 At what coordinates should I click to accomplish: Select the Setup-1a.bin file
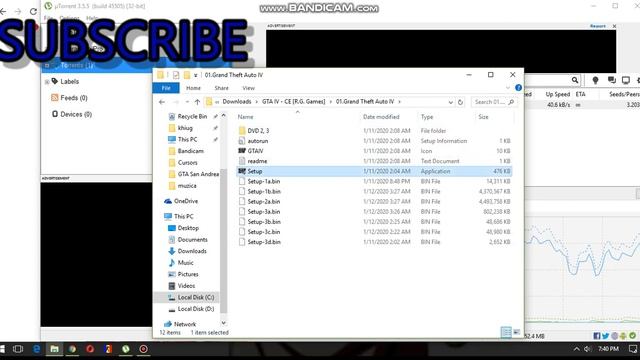point(264,181)
